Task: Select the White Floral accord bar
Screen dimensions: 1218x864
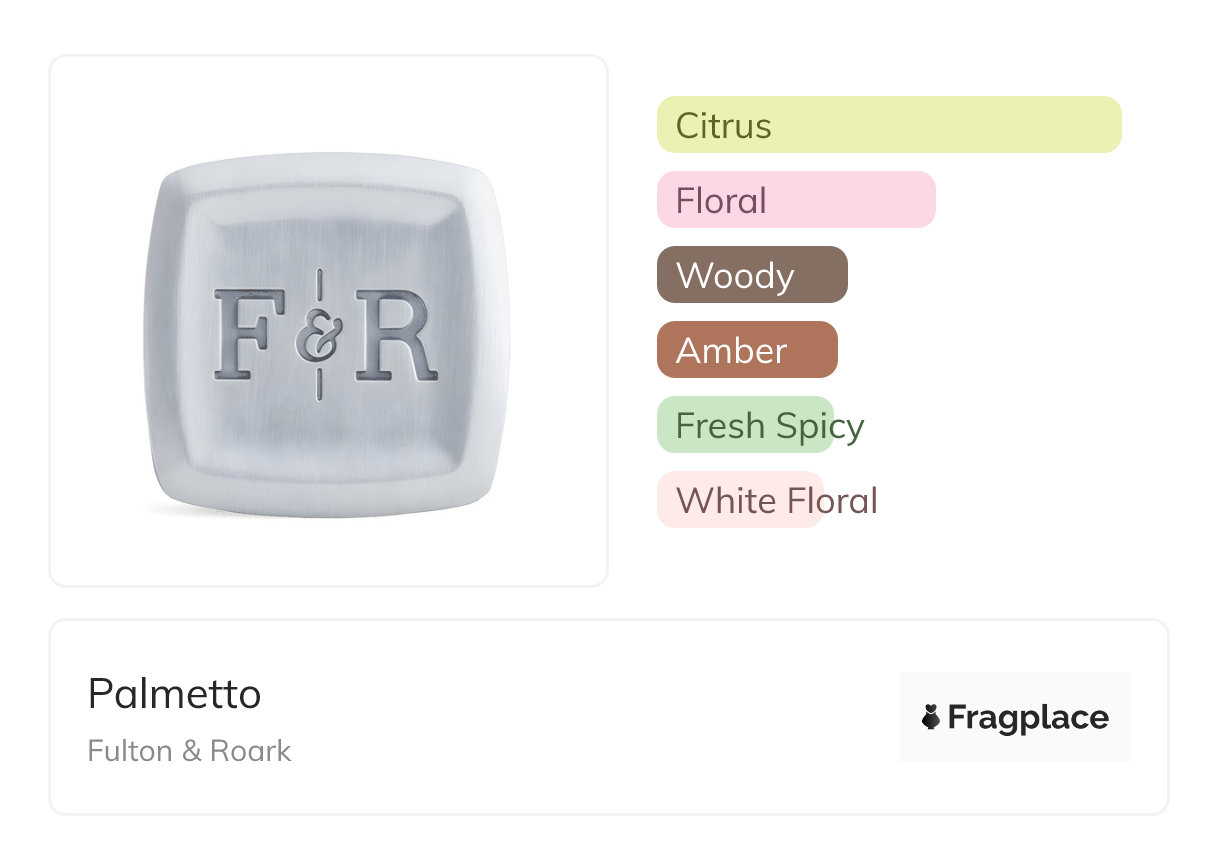Action: (740, 500)
